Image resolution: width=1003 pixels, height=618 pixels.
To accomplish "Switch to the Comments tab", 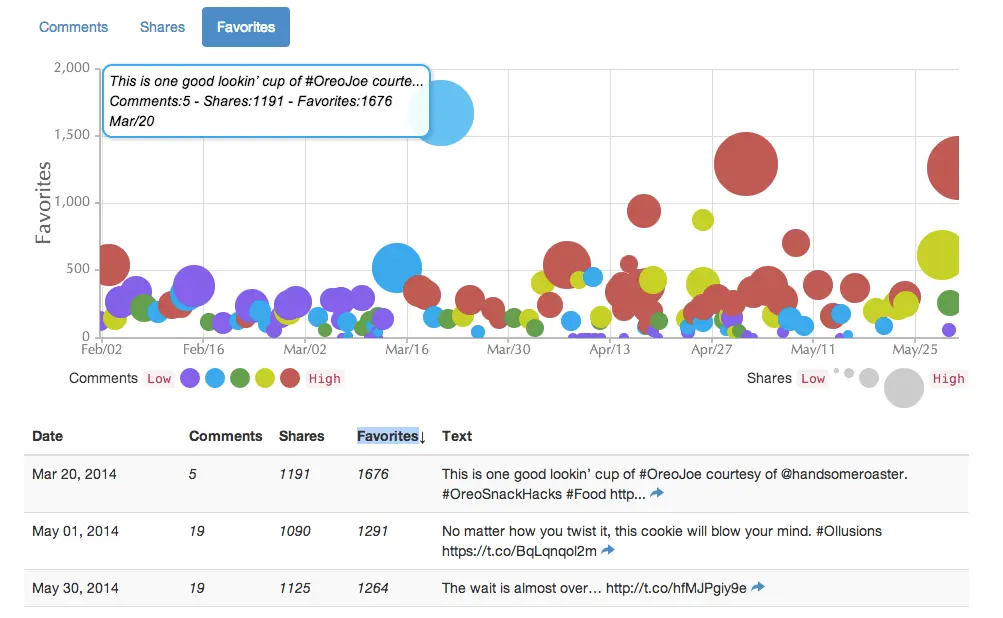I will coord(73,27).
